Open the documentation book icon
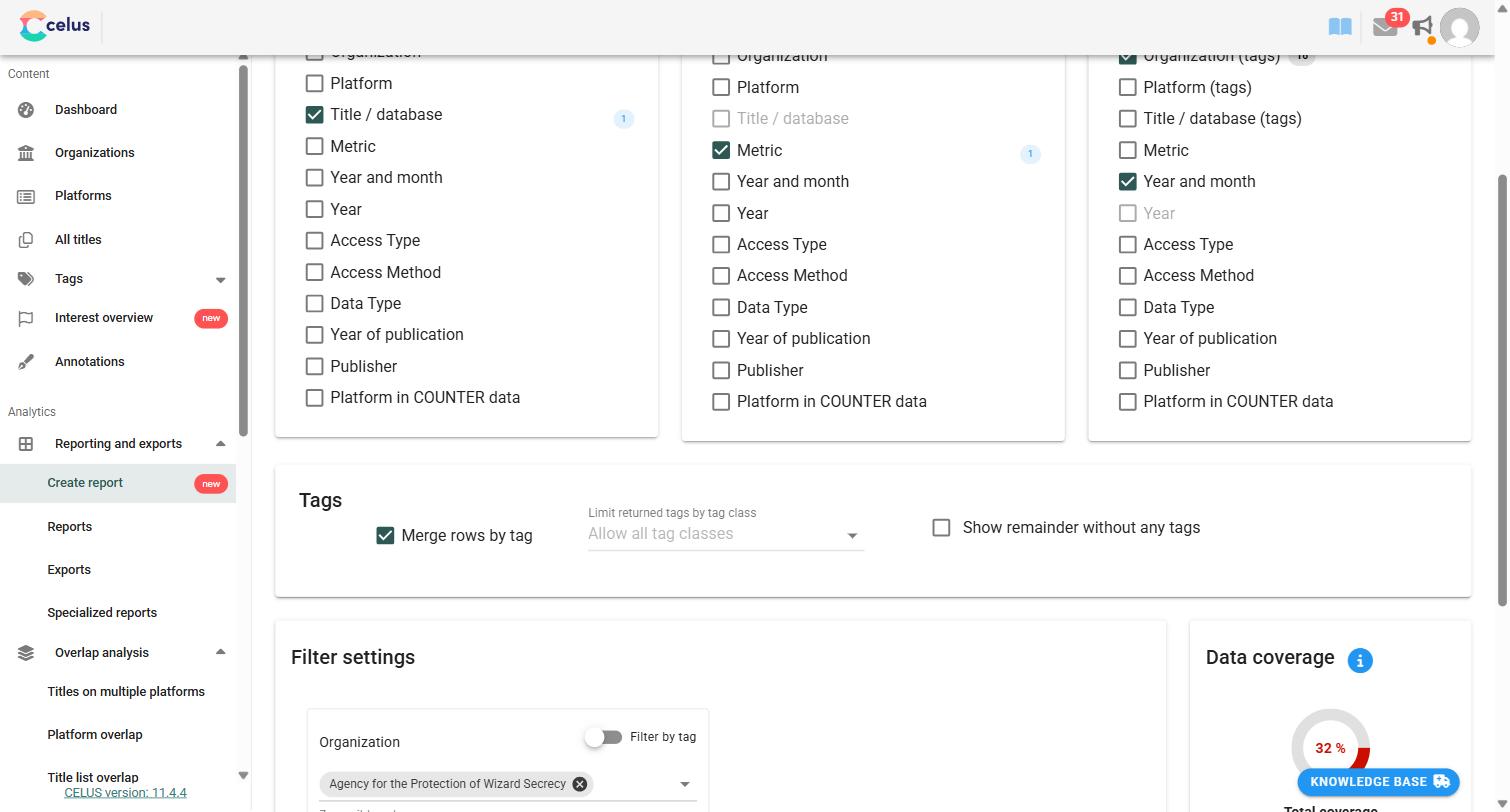This screenshot has width=1510, height=812. point(1340,27)
